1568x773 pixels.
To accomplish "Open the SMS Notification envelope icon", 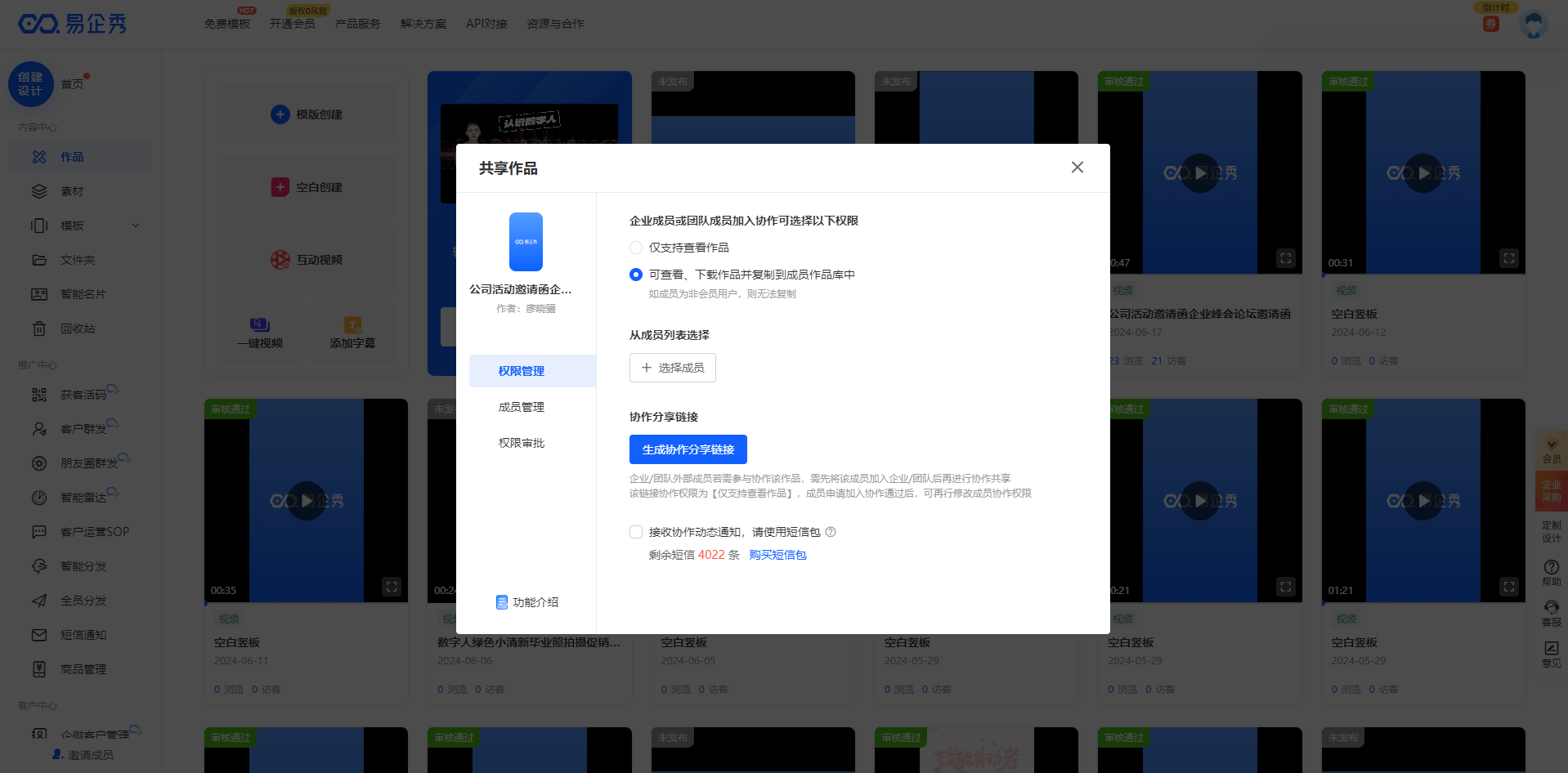I will [x=39, y=635].
